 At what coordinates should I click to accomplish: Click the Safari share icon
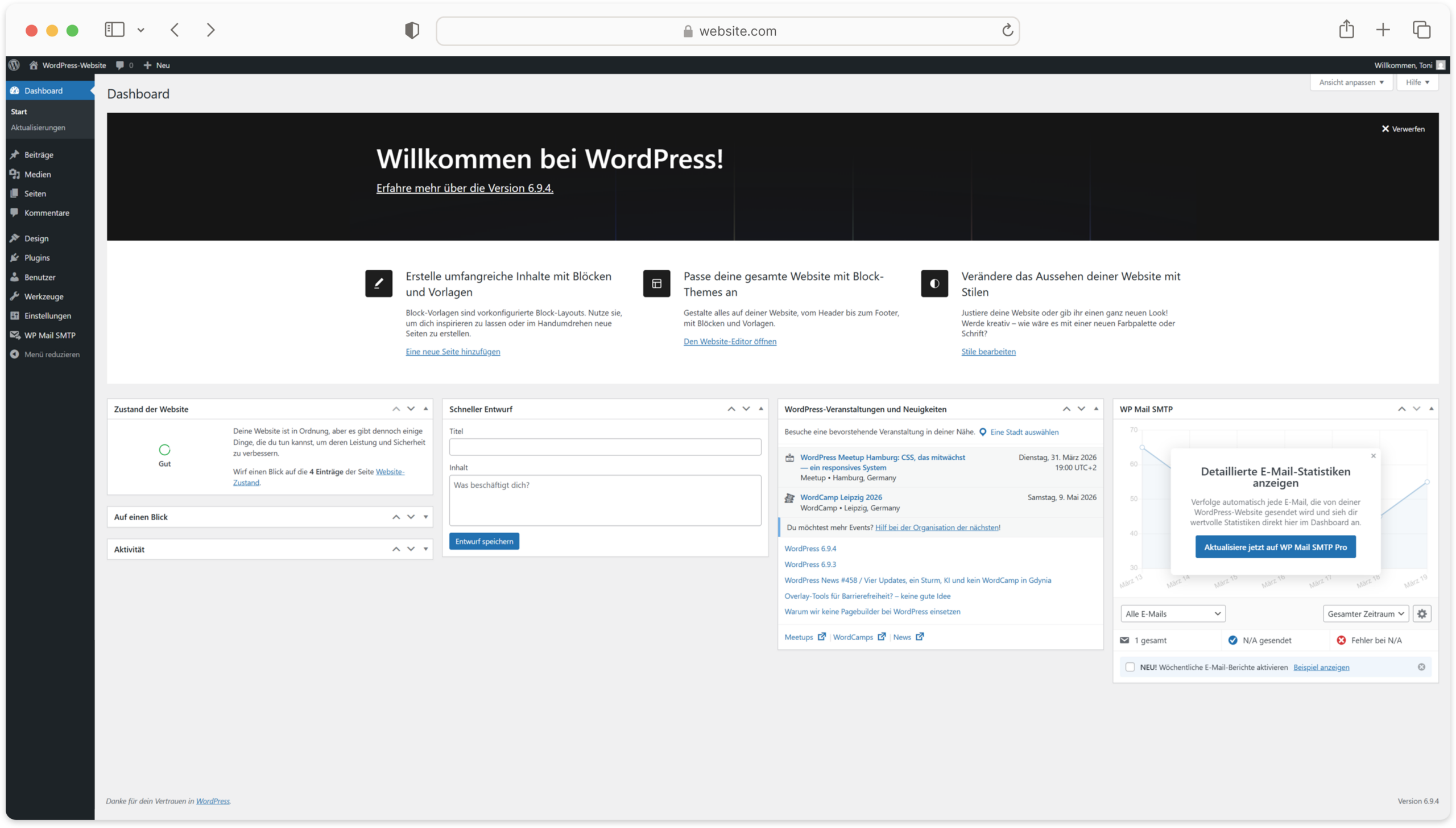(x=1346, y=30)
